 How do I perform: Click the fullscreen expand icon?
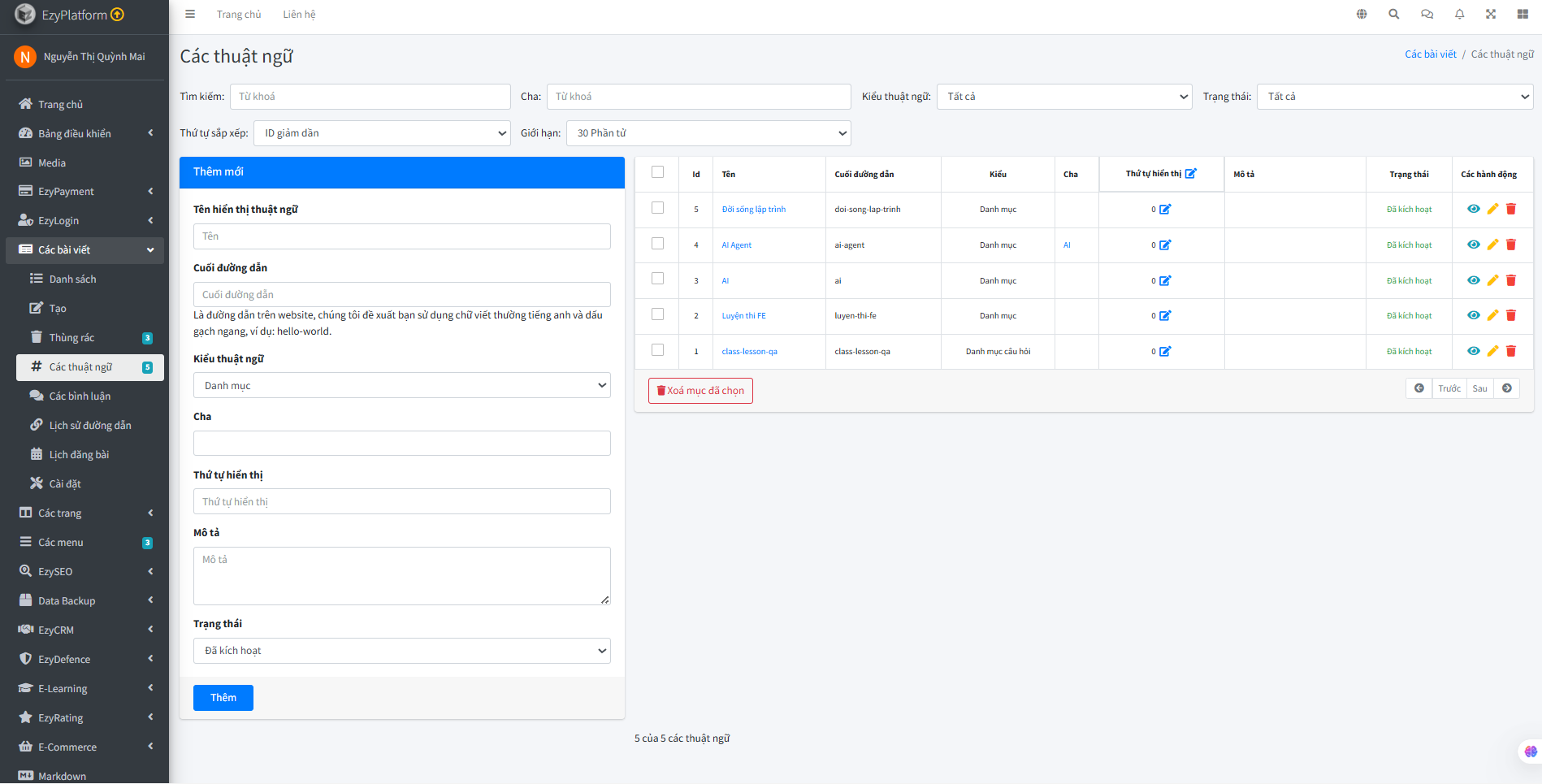(x=1491, y=15)
